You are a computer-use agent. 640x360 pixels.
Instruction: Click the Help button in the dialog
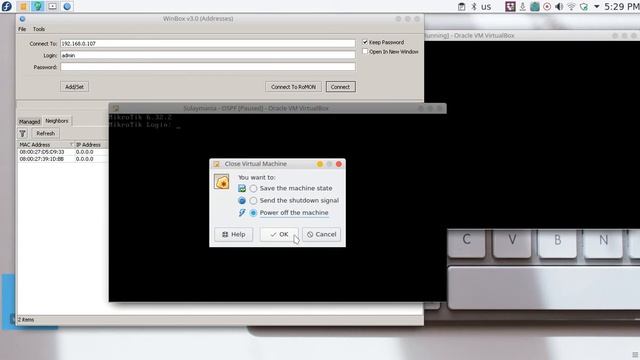click(233, 234)
